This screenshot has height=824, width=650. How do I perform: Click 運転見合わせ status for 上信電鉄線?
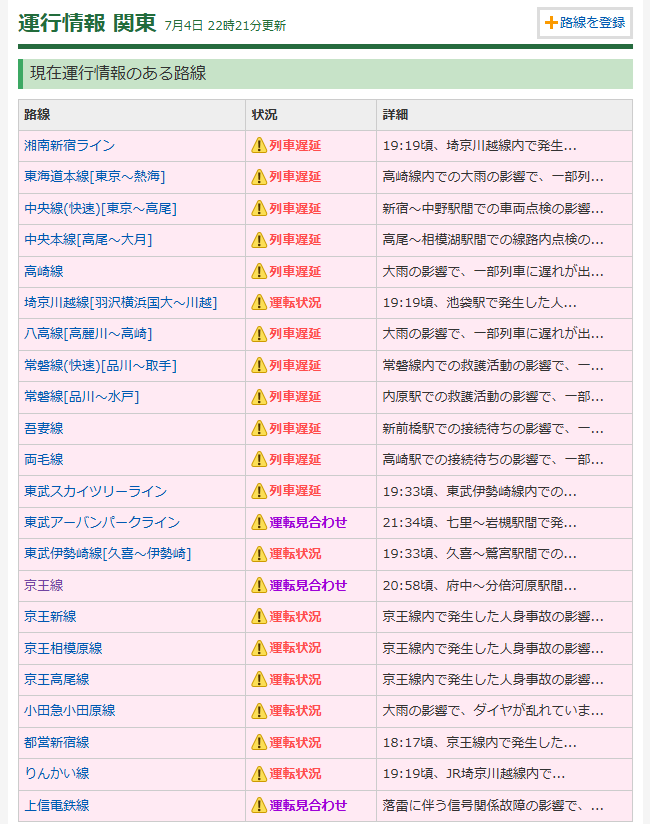click(308, 805)
